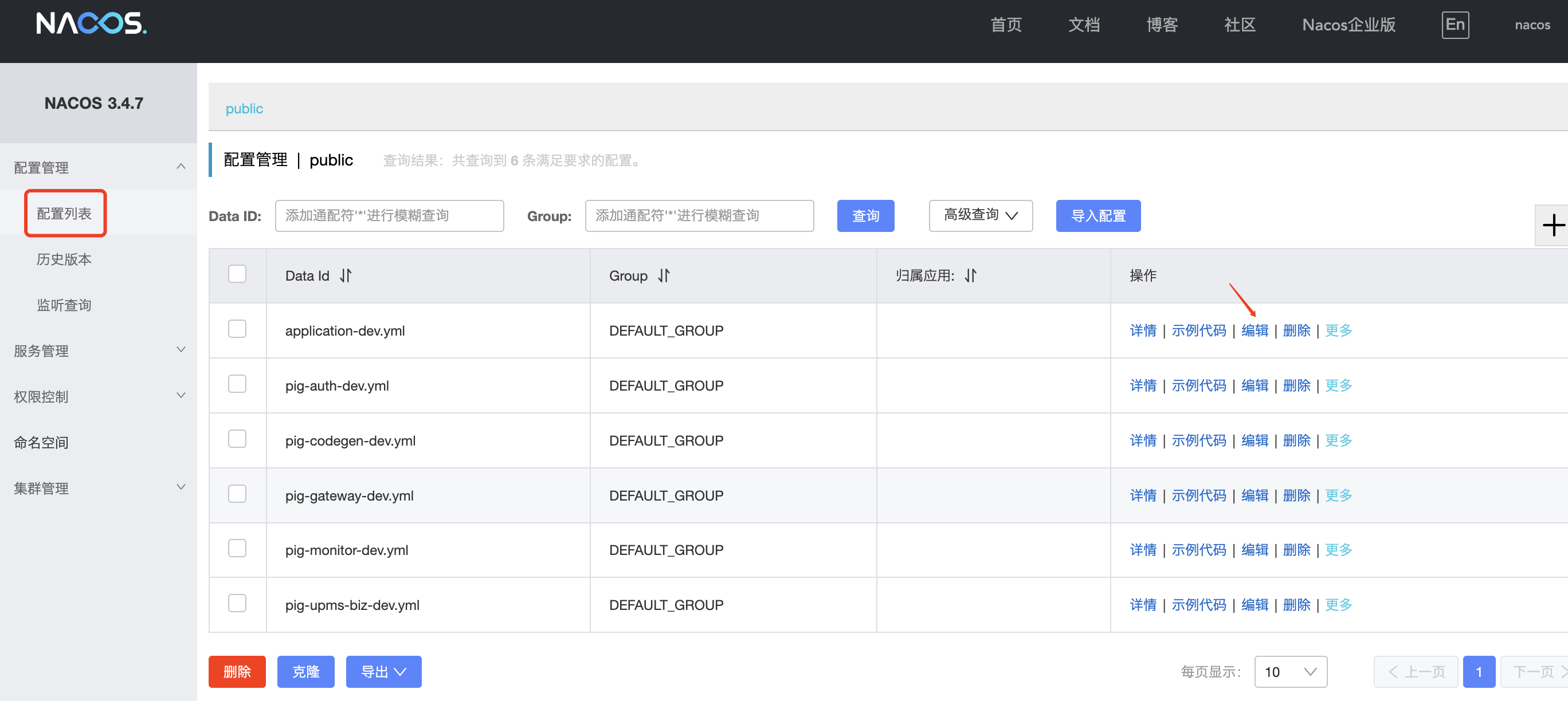Image resolution: width=1568 pixels, height=701 pixels.
Task: Click 删除 for pig-auth-dev.yml
Action: point(1296,385)
